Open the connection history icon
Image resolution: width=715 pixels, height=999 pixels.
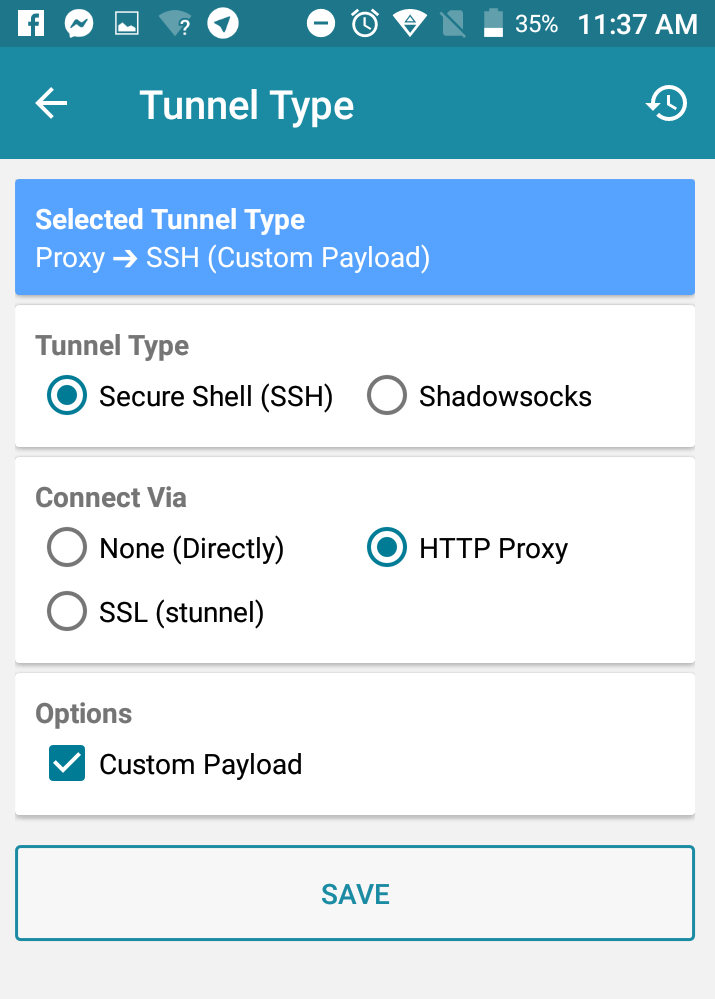click(x=666, y=103)
